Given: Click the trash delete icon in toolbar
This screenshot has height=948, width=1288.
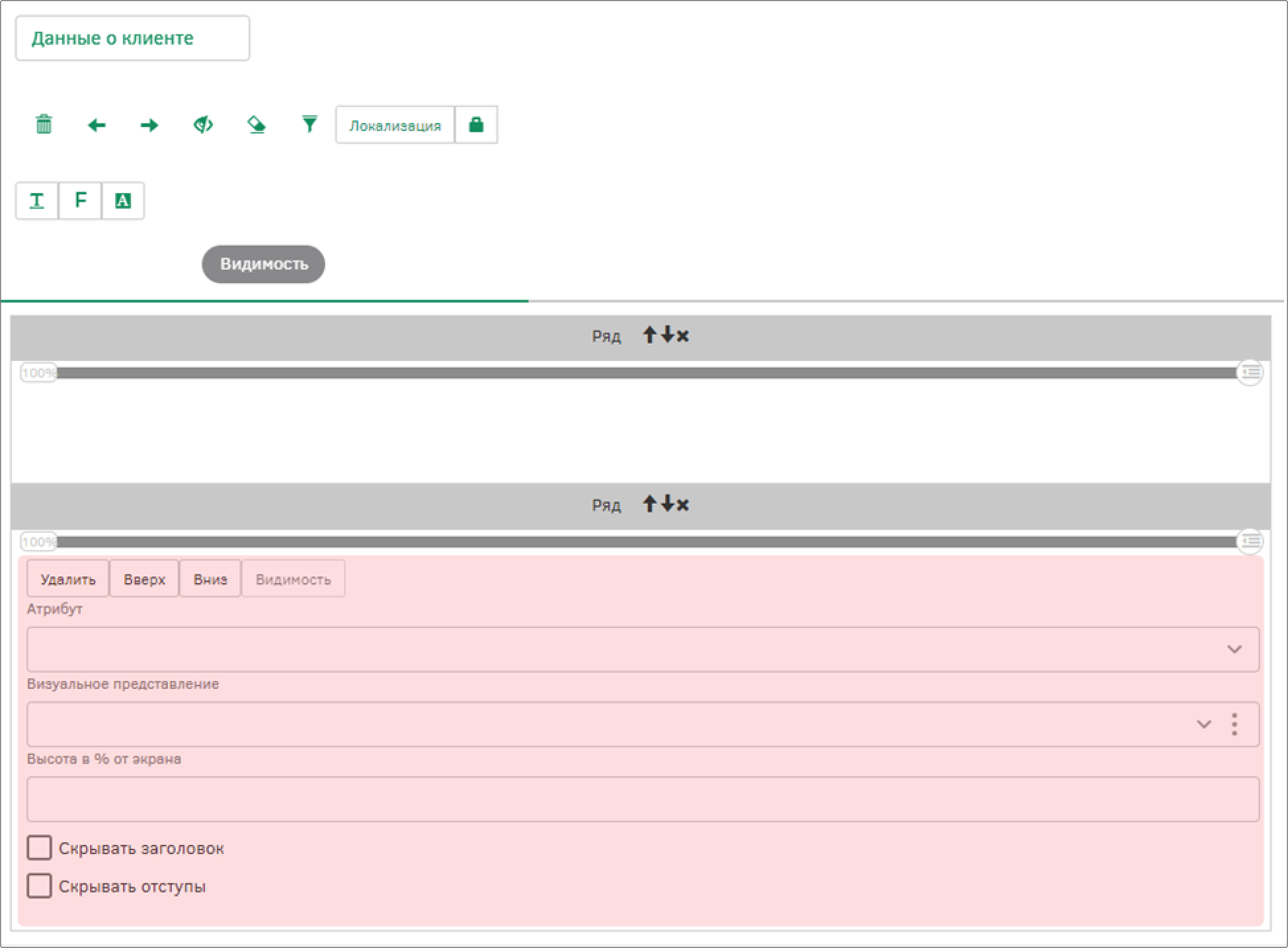Looking at the screenshot, I should [x=44, y=124].
